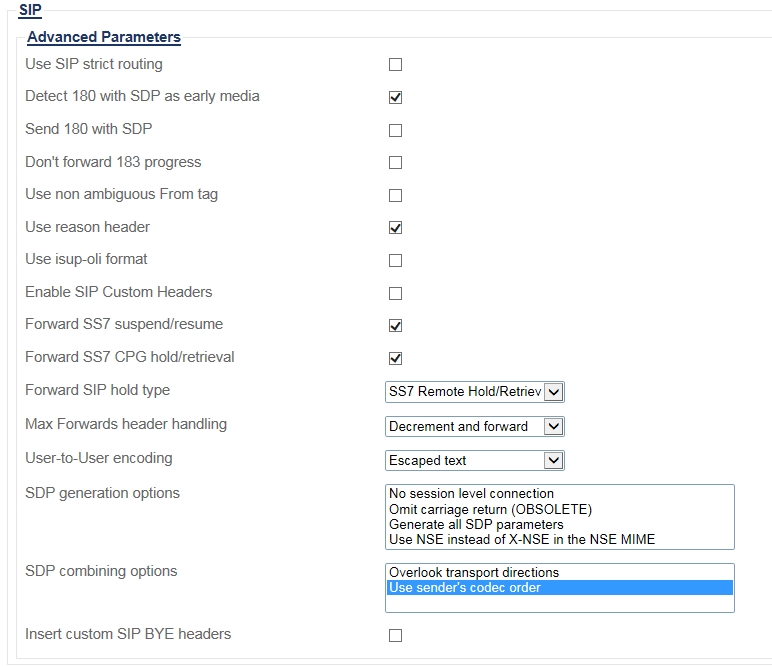
Task: Enable SIP Custom Headers checkbox
Action: [395, 294]
